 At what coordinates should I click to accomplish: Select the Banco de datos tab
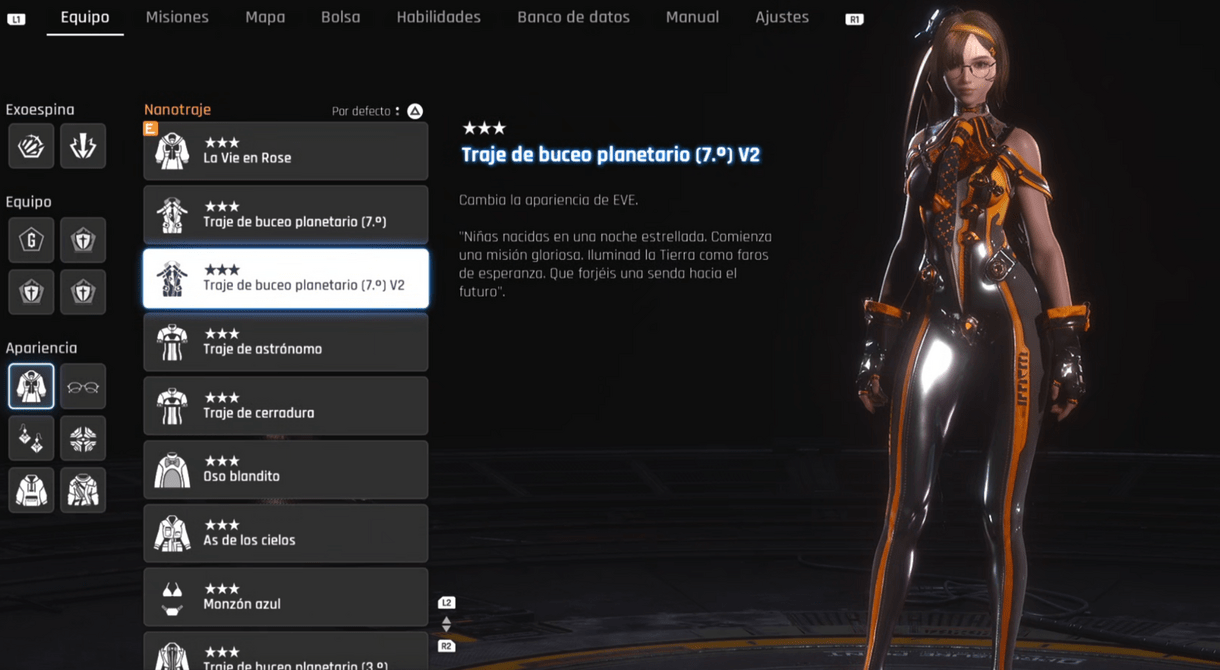[x=573, y=17]
